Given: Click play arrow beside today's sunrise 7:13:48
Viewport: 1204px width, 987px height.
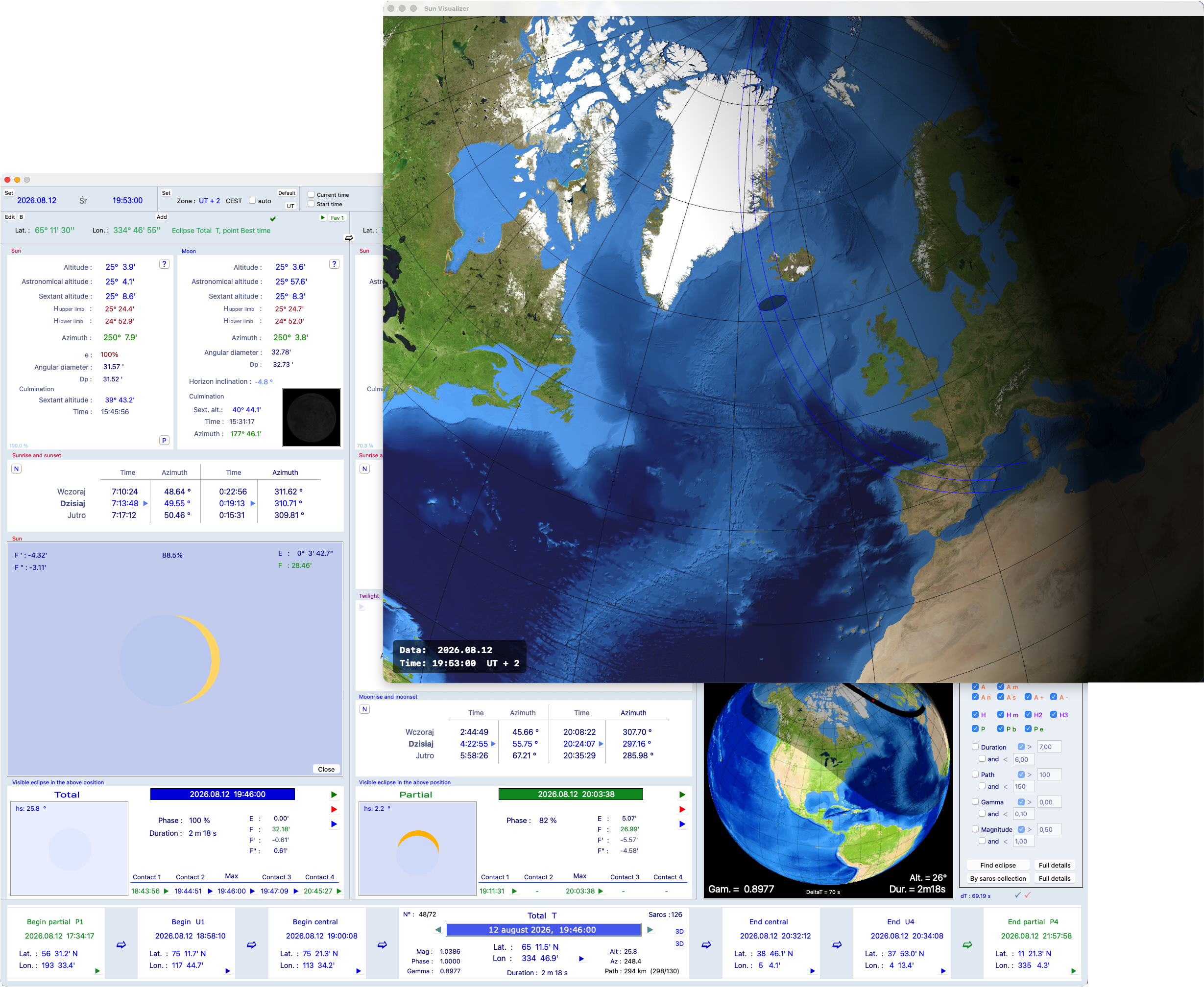Looking at the screenshot, I should click(x=145, y=503).
